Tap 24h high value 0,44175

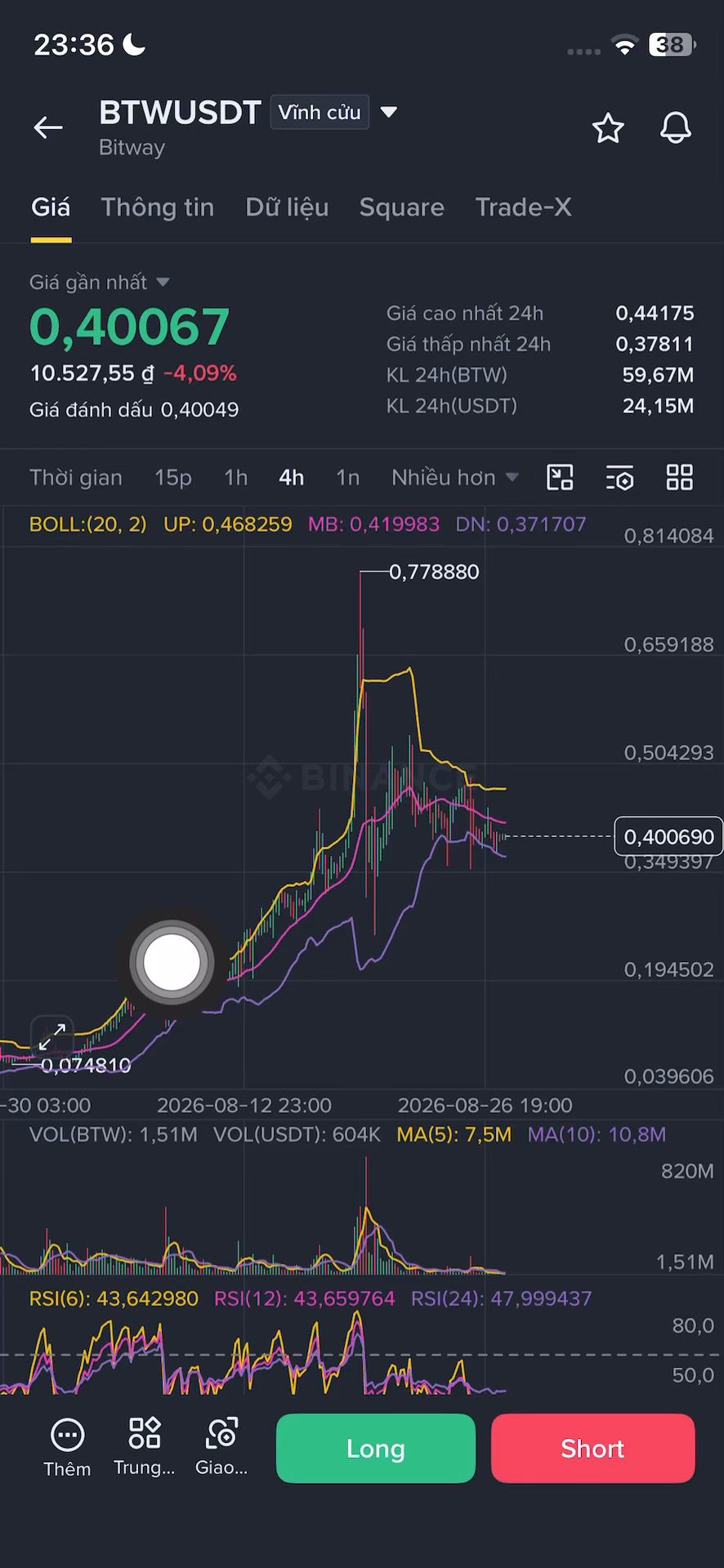click(655, 314)
